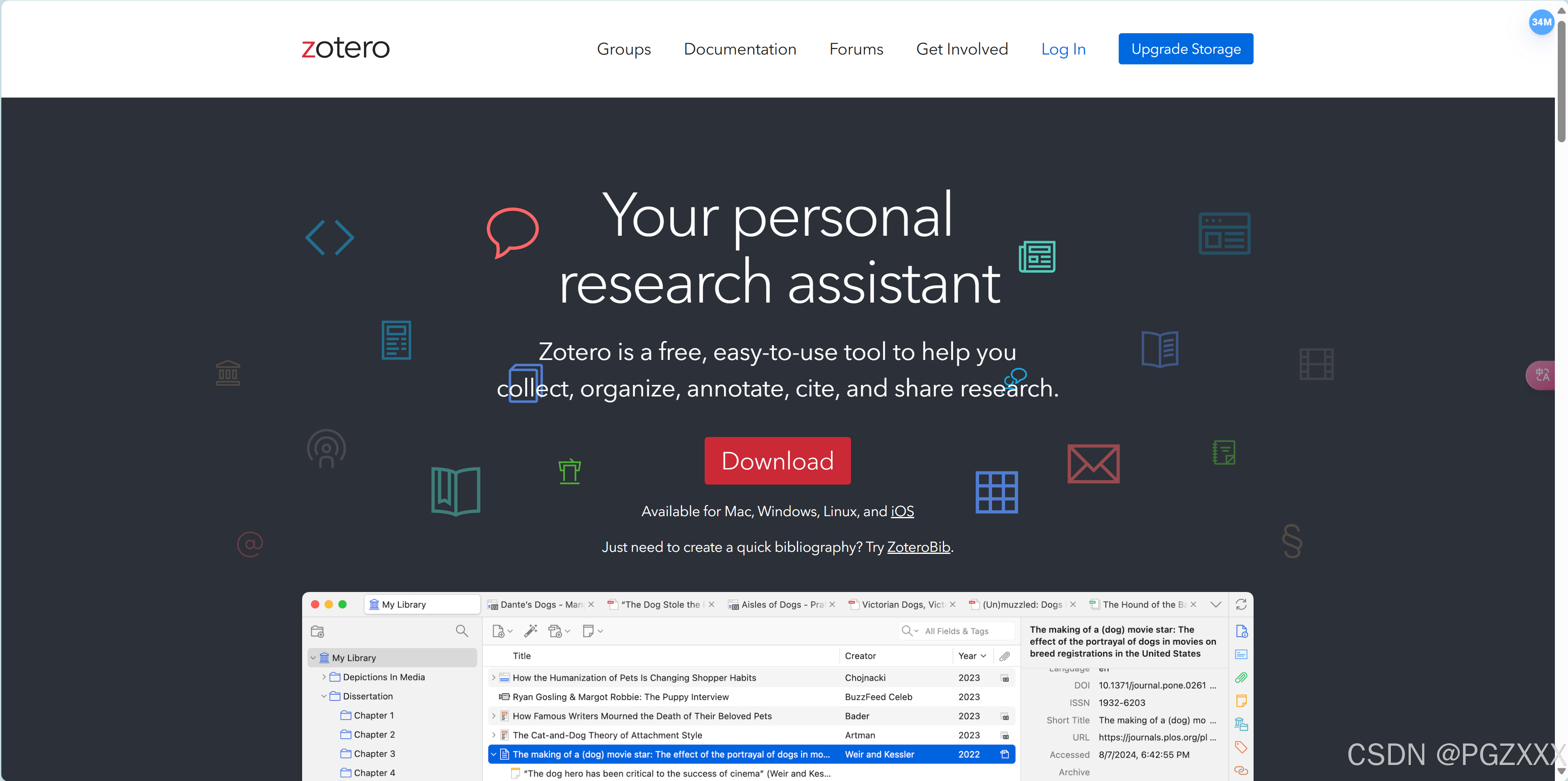Follow the ZoteroBib link
The image size is (1568, 781).
[x=919, y=547]
